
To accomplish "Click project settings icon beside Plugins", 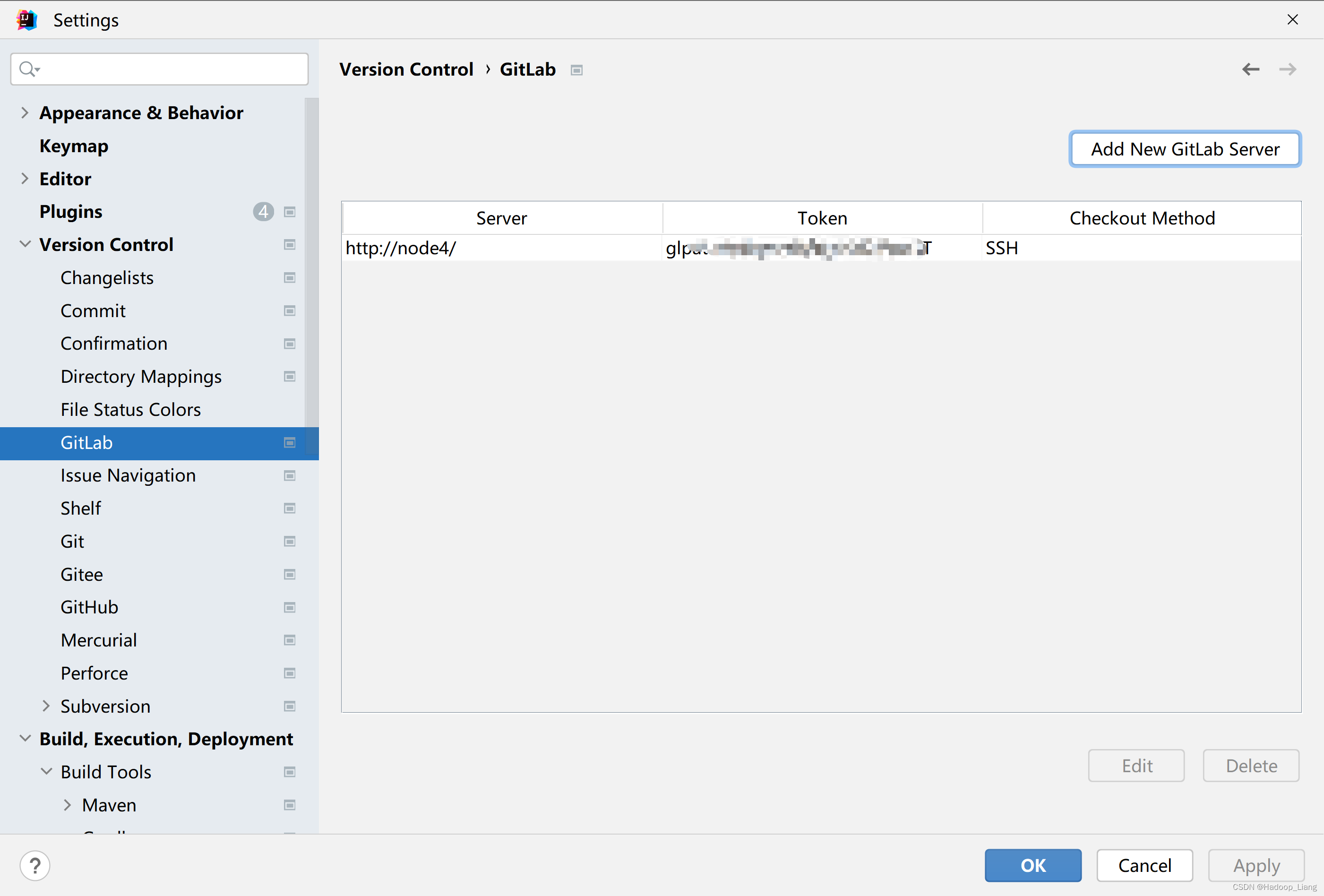I will coord(289,212).
